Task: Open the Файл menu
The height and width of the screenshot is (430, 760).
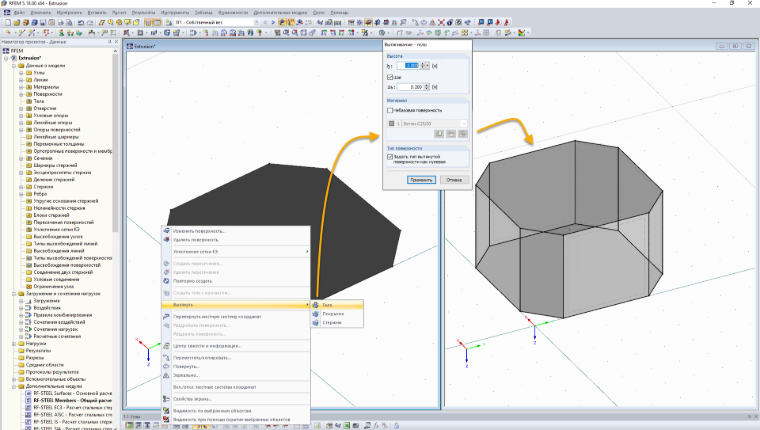Action: 19,13
